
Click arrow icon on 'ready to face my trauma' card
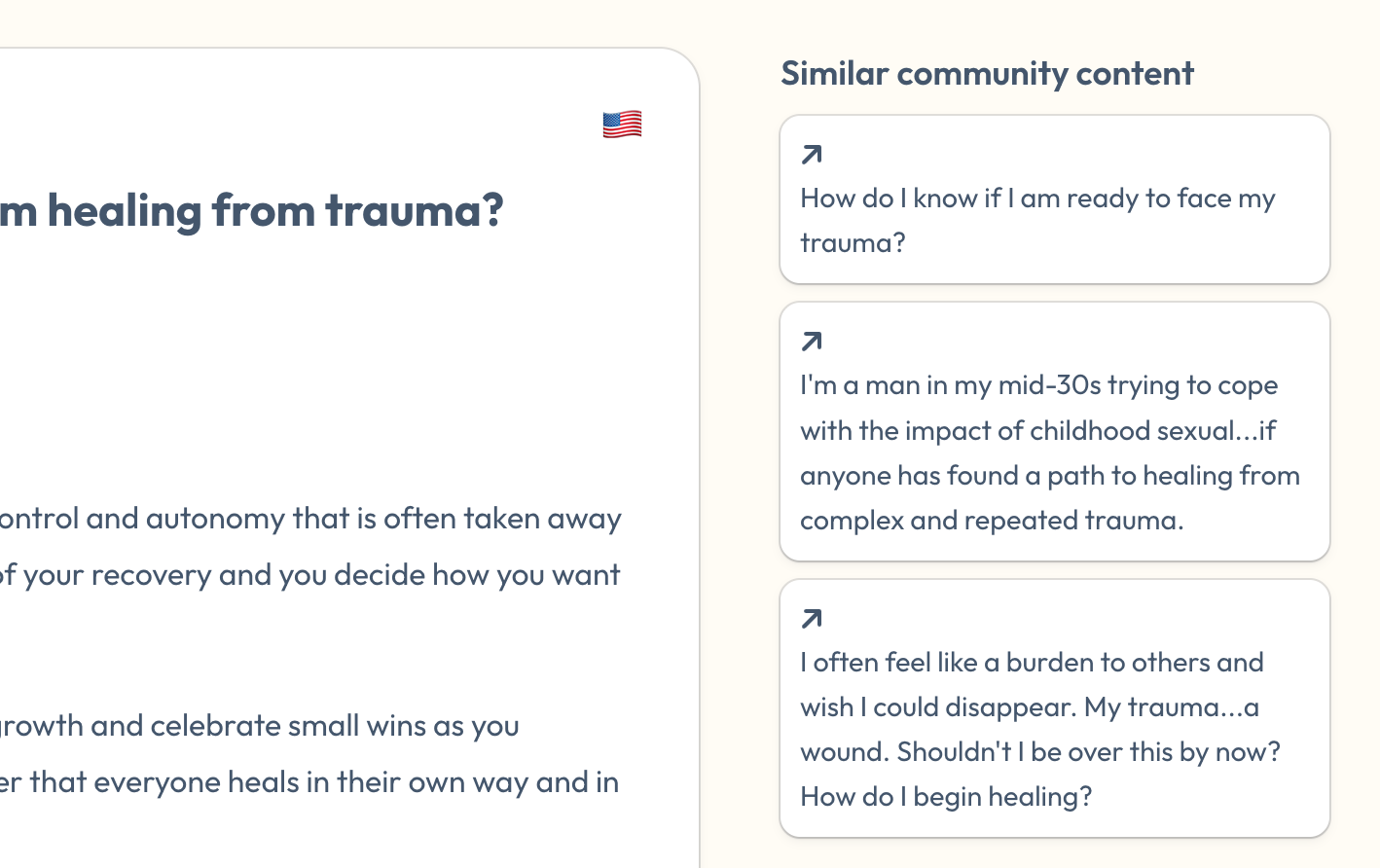(812, 155)
